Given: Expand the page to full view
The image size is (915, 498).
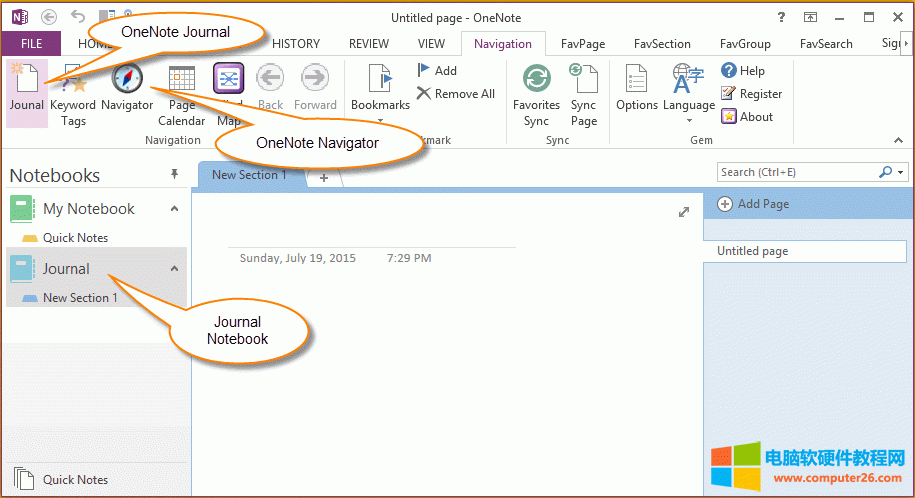Looking at the screenshot, I should coord(684,212).
